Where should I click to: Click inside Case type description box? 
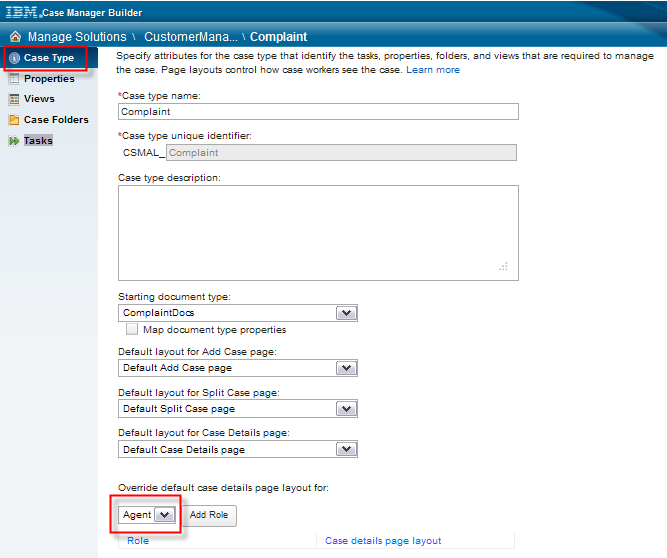[318, 233]
